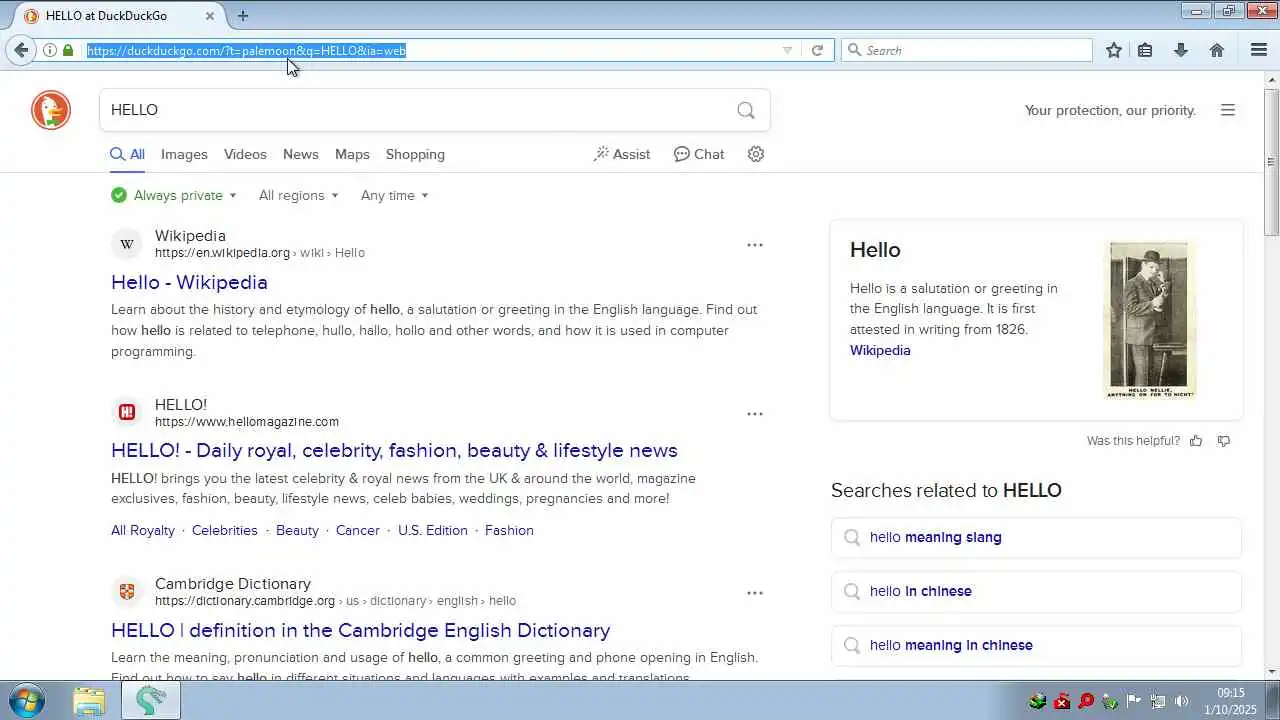Viewport: 1280px width, 720px height.
Task: Select the HELLO at DuckDuckGo tab
Action: pyautogui.click(x=118, y=16)
